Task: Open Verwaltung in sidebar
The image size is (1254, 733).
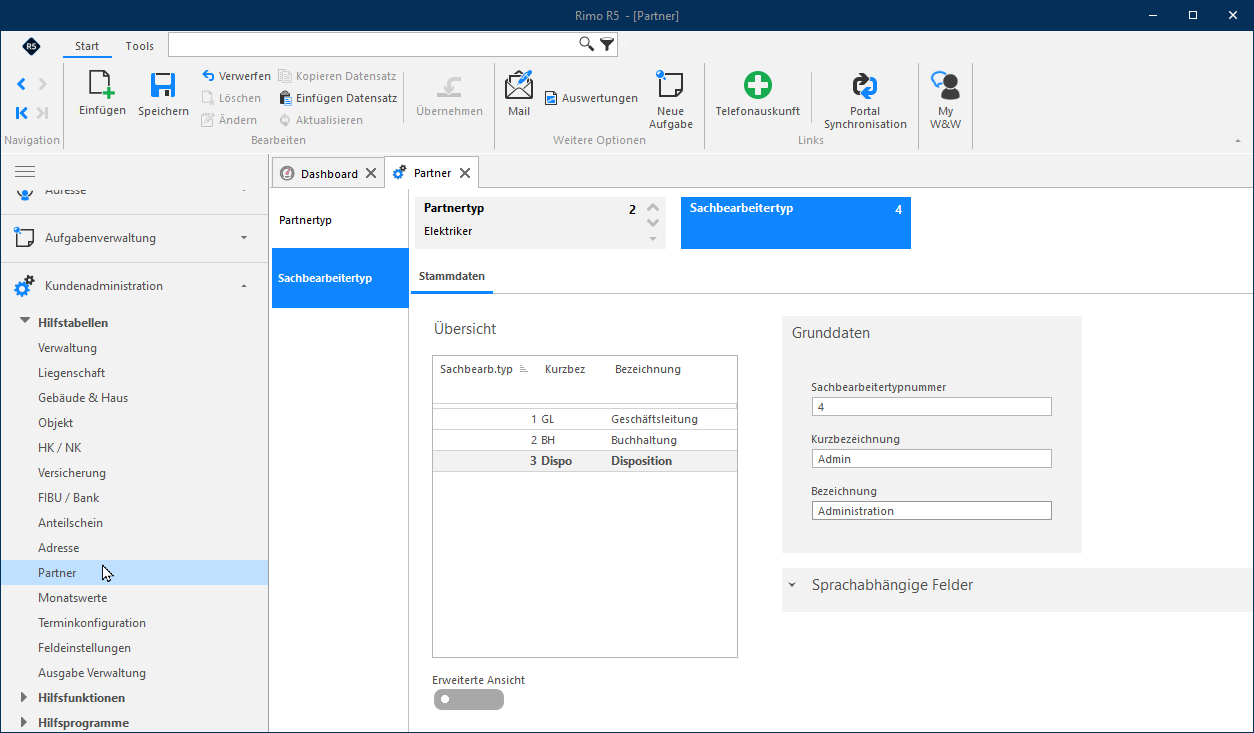Action: [x=67, y=348]
